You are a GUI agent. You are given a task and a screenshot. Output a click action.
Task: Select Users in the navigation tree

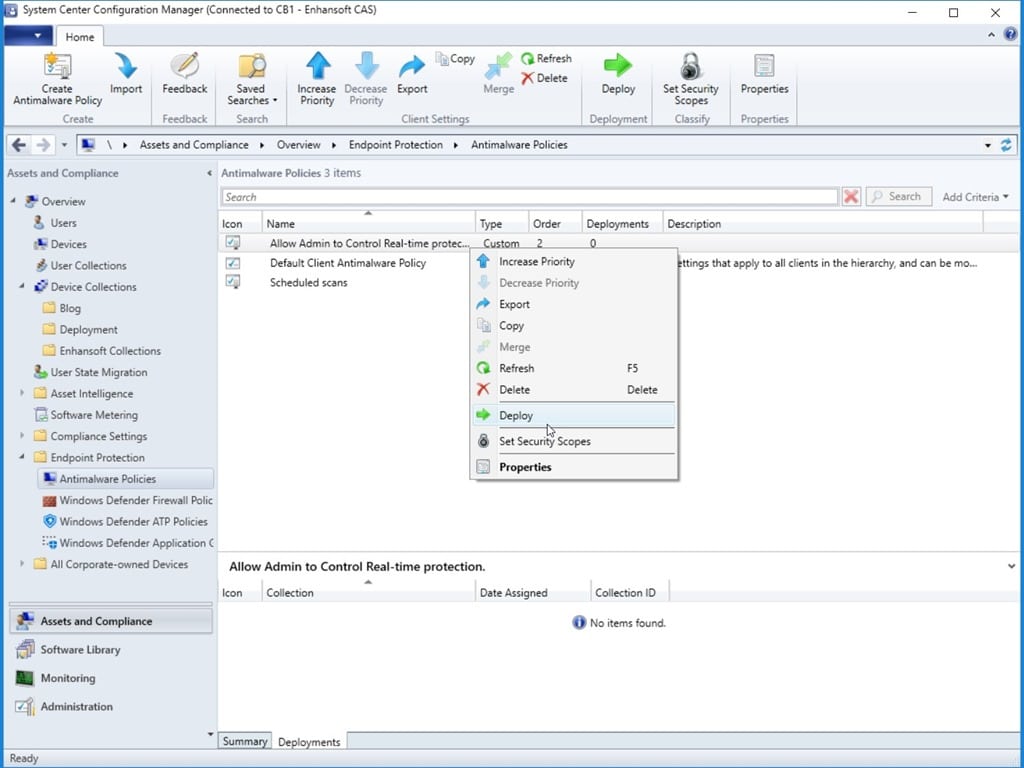coord(63,223)
